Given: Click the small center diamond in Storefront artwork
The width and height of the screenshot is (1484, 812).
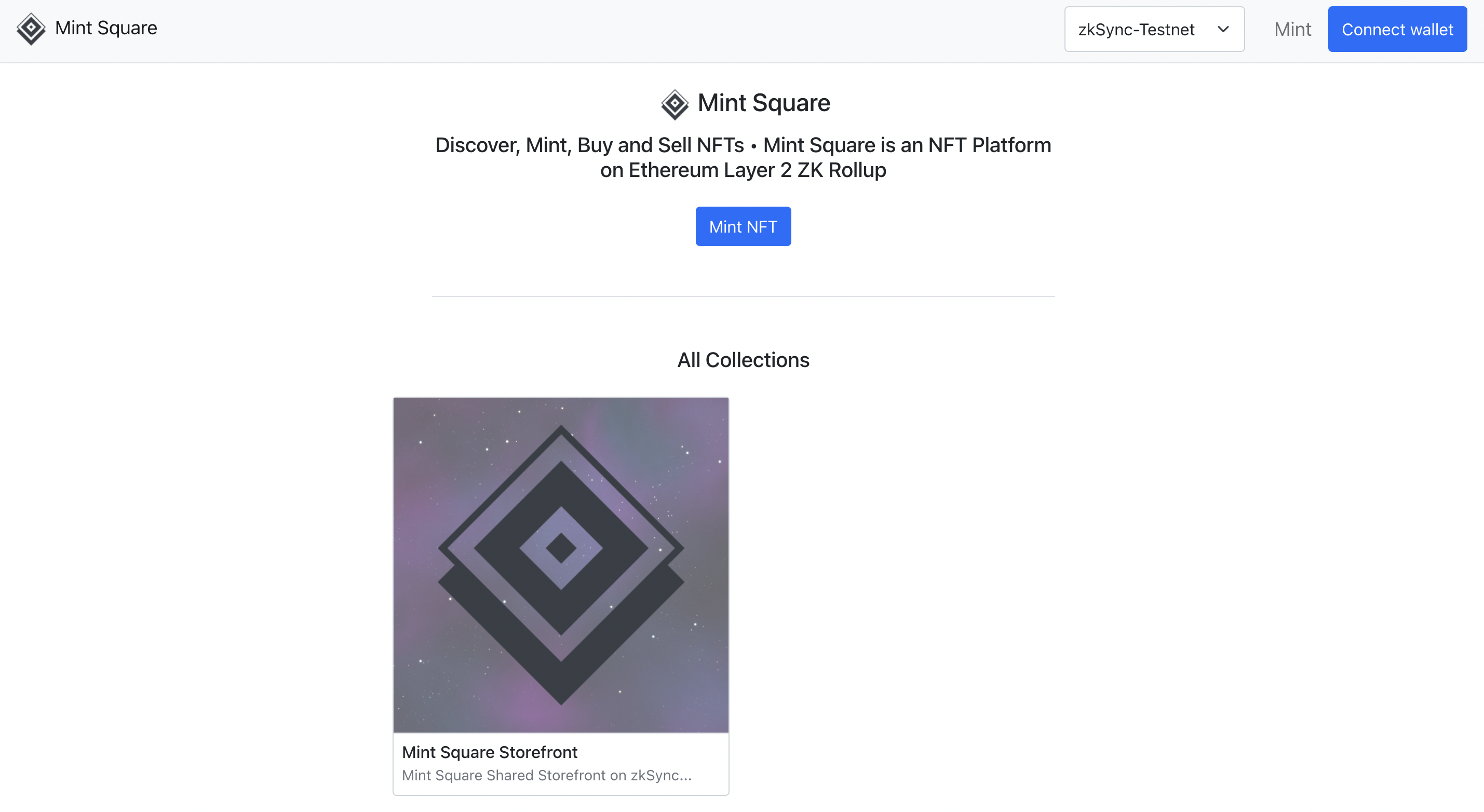Looking at the screenshot, I should point(561,548).
